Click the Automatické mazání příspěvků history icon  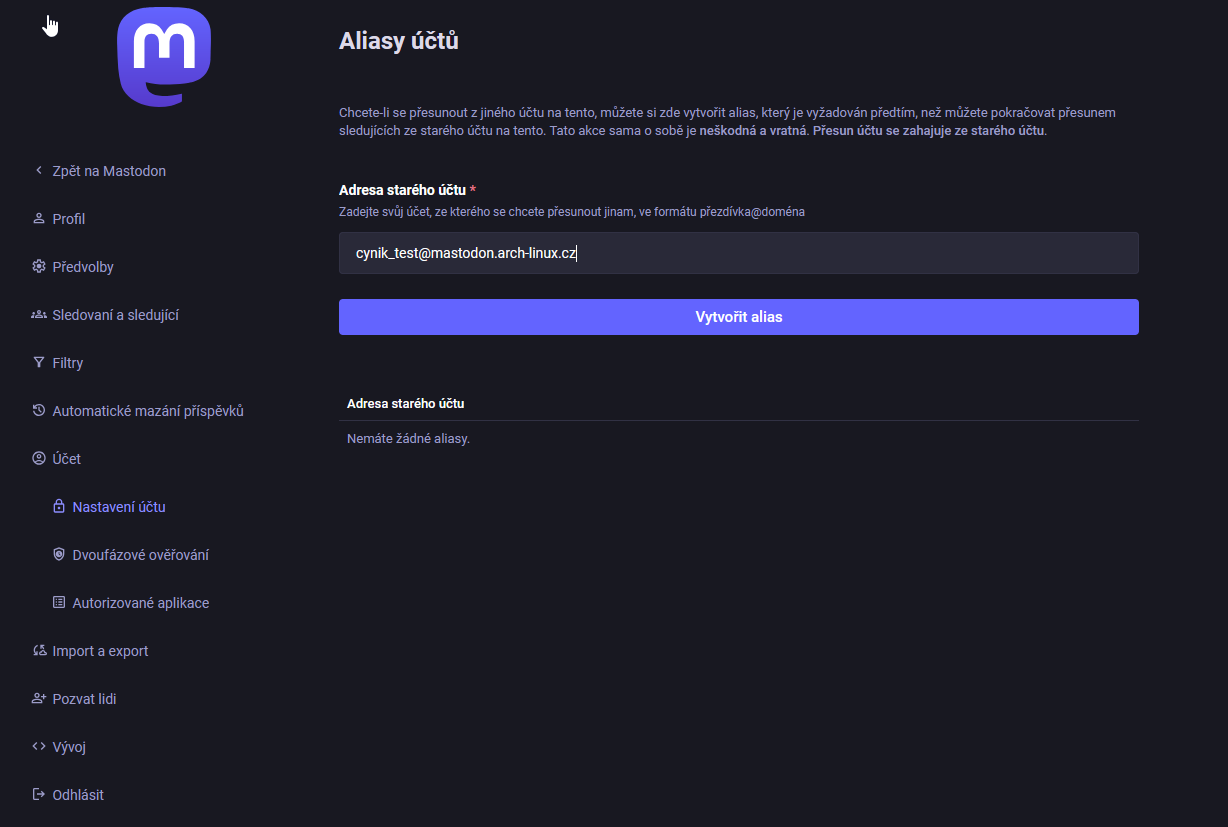click(x=39, y=411)
